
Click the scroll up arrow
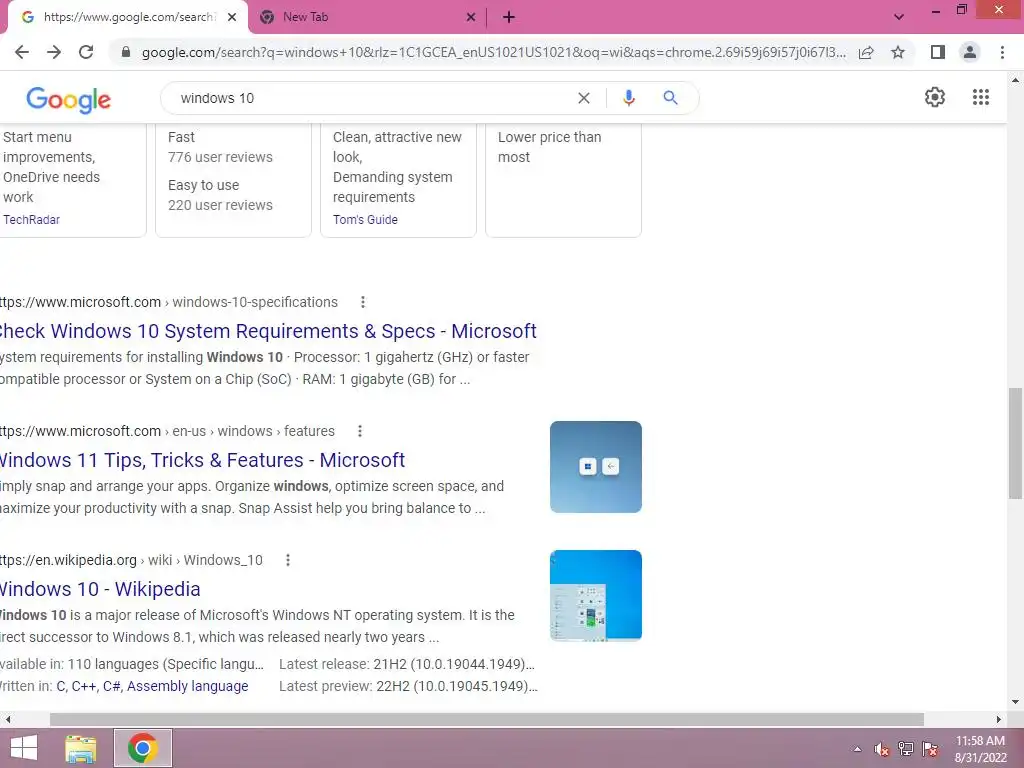point(1015,80)
